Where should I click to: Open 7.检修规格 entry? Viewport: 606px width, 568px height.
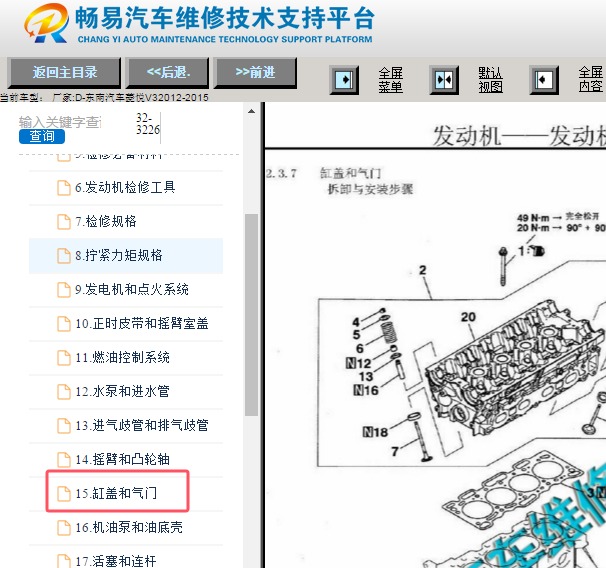pyautogui.click(x=126, y=221)
